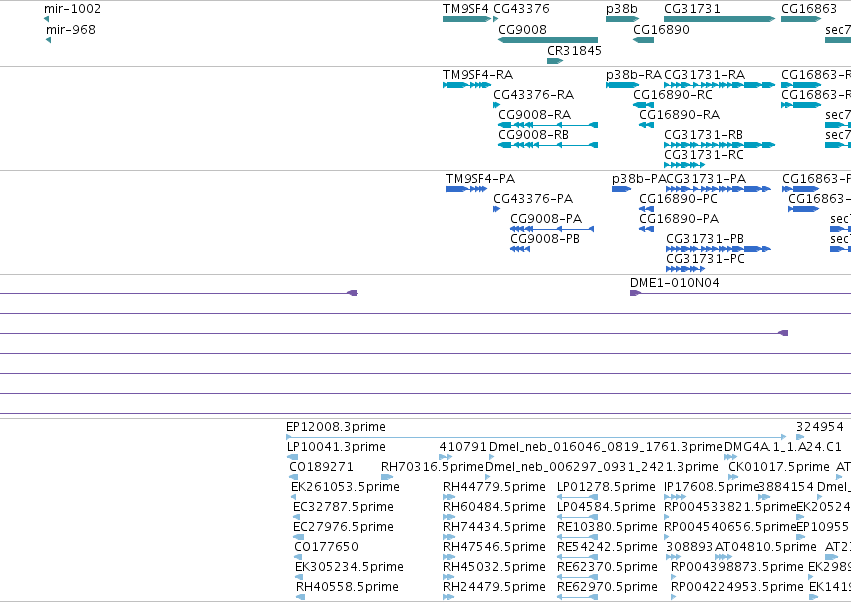Click the DME1-010N04 clone label
This screenshot has width=851, height=602.
[675, 283]
